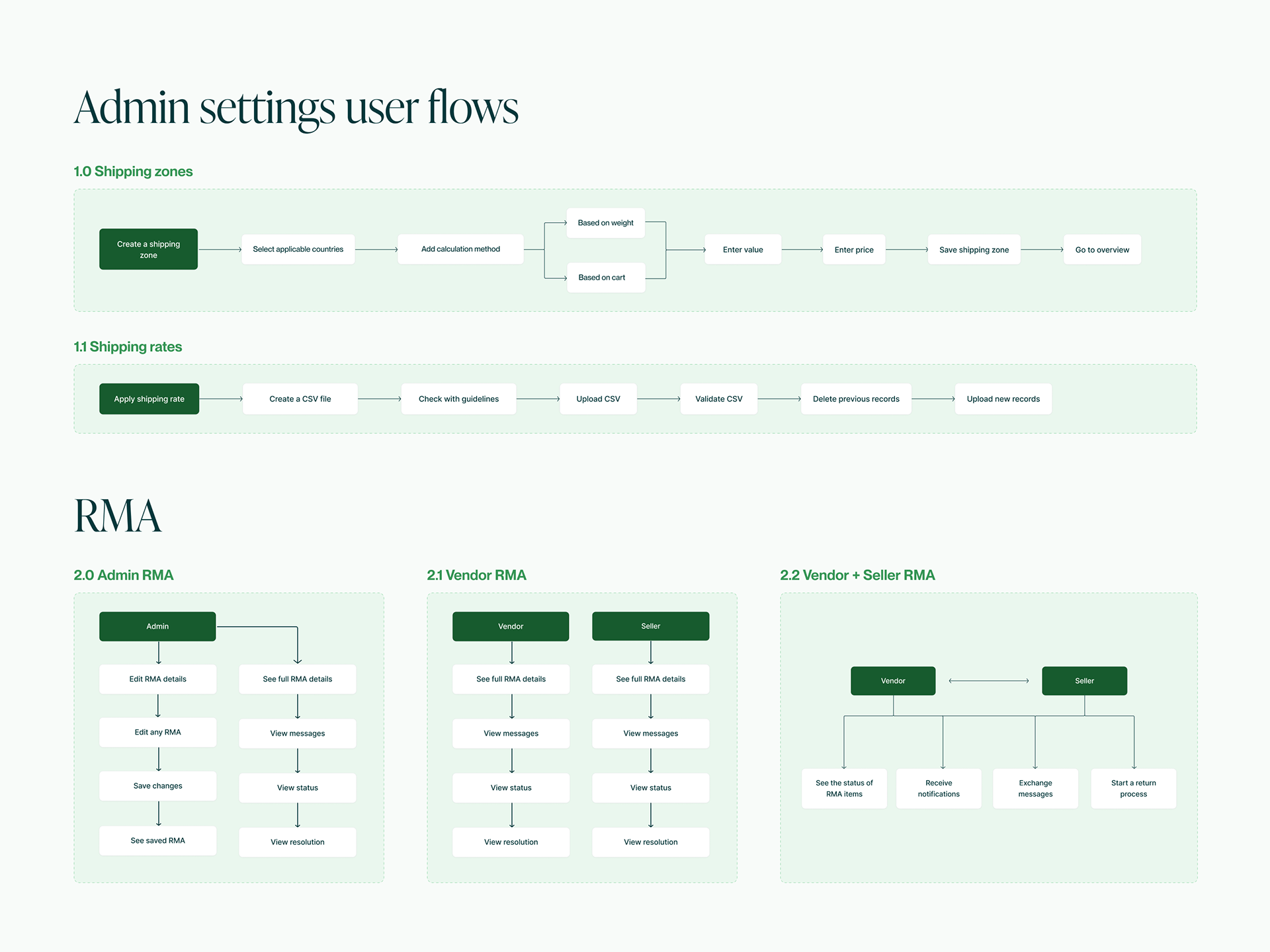Choose the 'Based on weight' branch
Screen dimensions: 1270x952
pyautogui.click(x=605, y=223)
